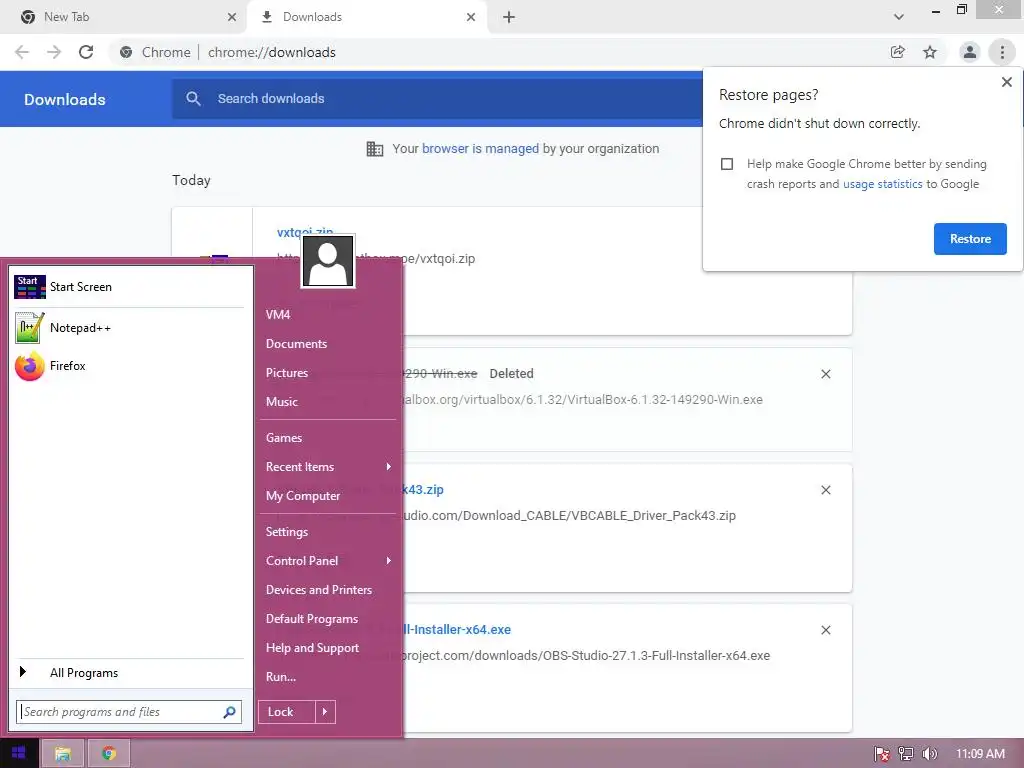This screenshot has height=768, width=1024.
Task: Click the Chrome taskbar icon
Action: click(x=108, y=754)
